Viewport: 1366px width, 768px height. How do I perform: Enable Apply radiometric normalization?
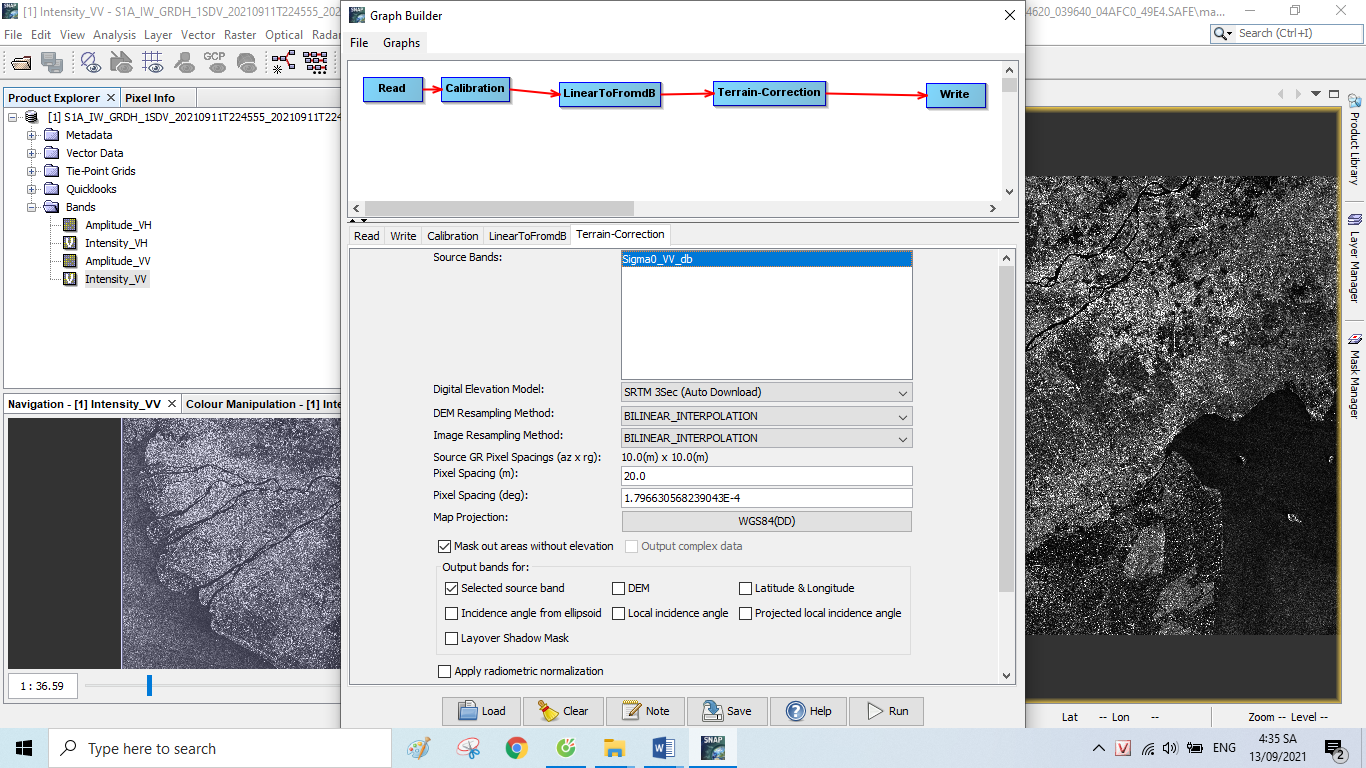coord(445,671)
